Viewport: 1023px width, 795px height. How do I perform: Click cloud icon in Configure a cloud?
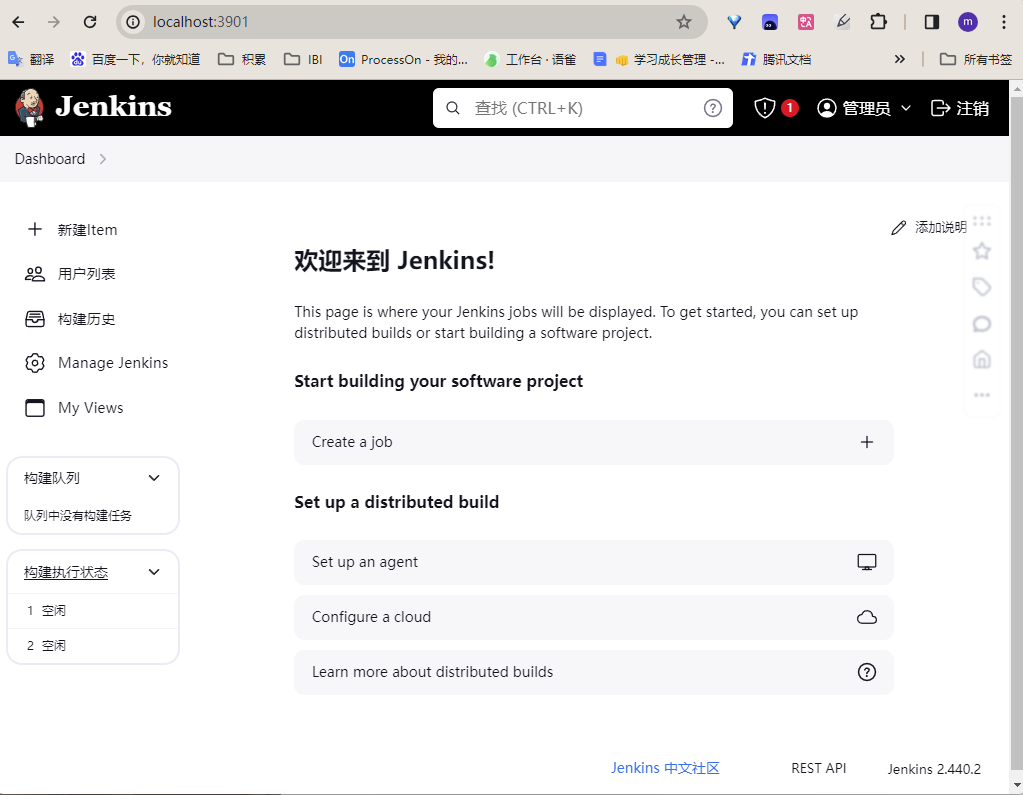(x=866, y=617)
